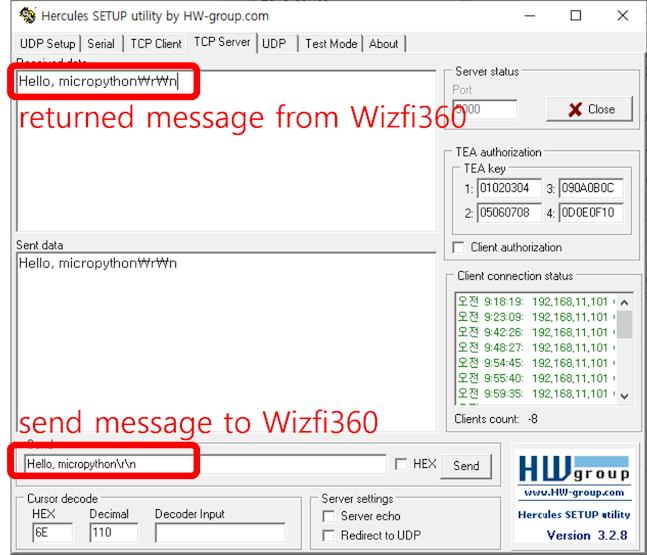Viewport: 647px width, 555px height.
Task: Click the Close server button
Action: tap(589, 109)
